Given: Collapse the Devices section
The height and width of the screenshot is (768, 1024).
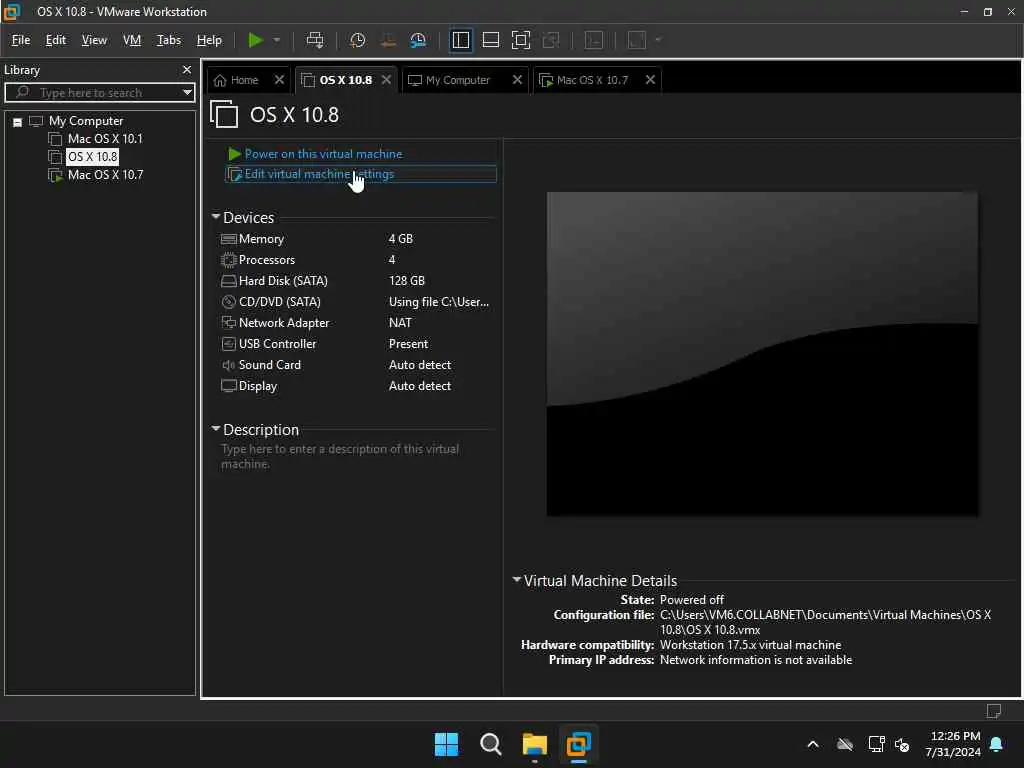Looking at the screenshot, I should 216,217.
